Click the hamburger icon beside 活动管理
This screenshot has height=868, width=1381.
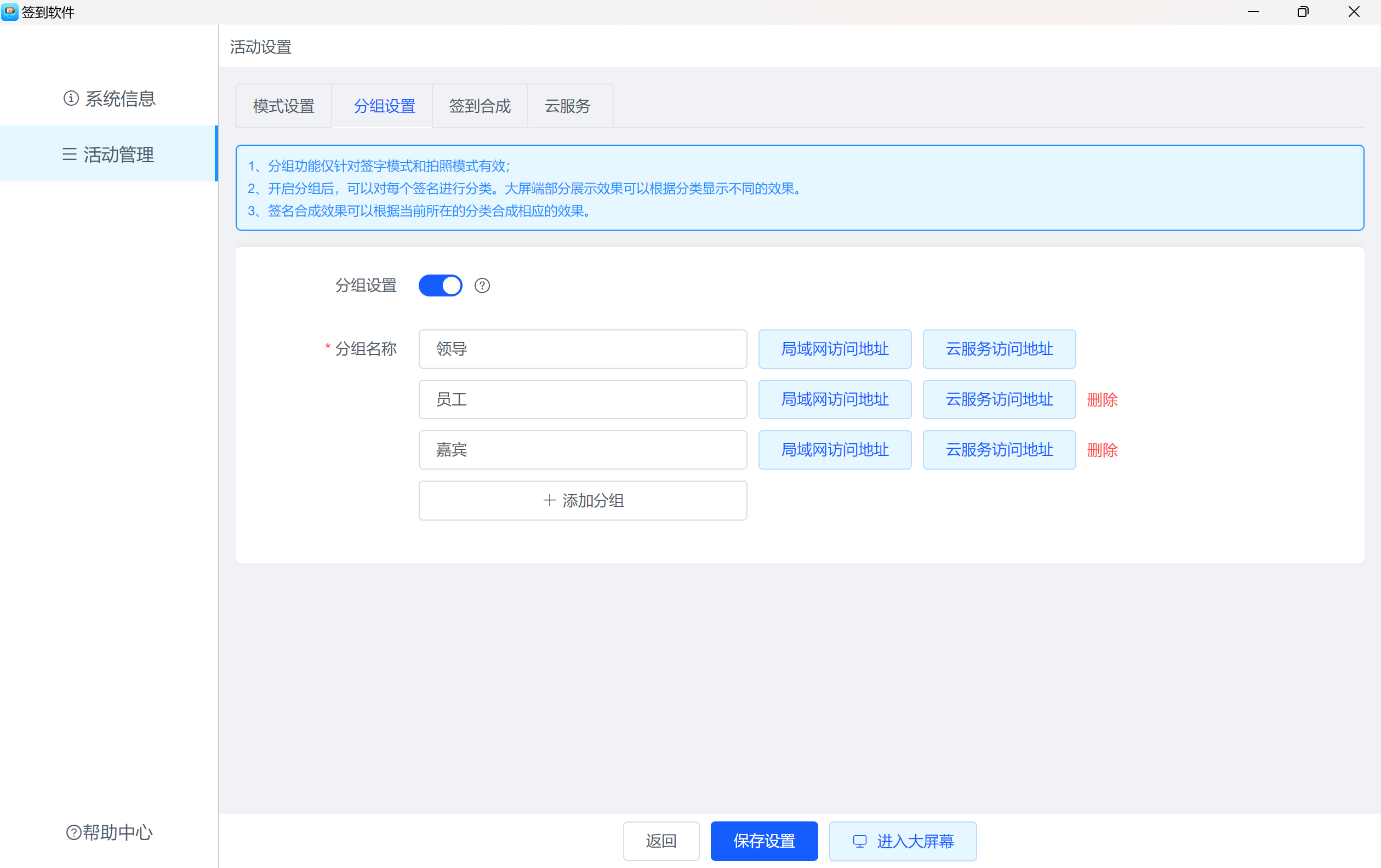[70, 154]
